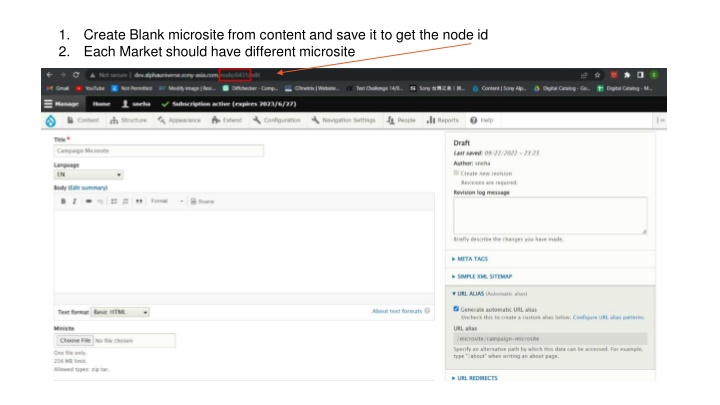Open the red browser extension icon
720x405 pixels.
[613, 75]
